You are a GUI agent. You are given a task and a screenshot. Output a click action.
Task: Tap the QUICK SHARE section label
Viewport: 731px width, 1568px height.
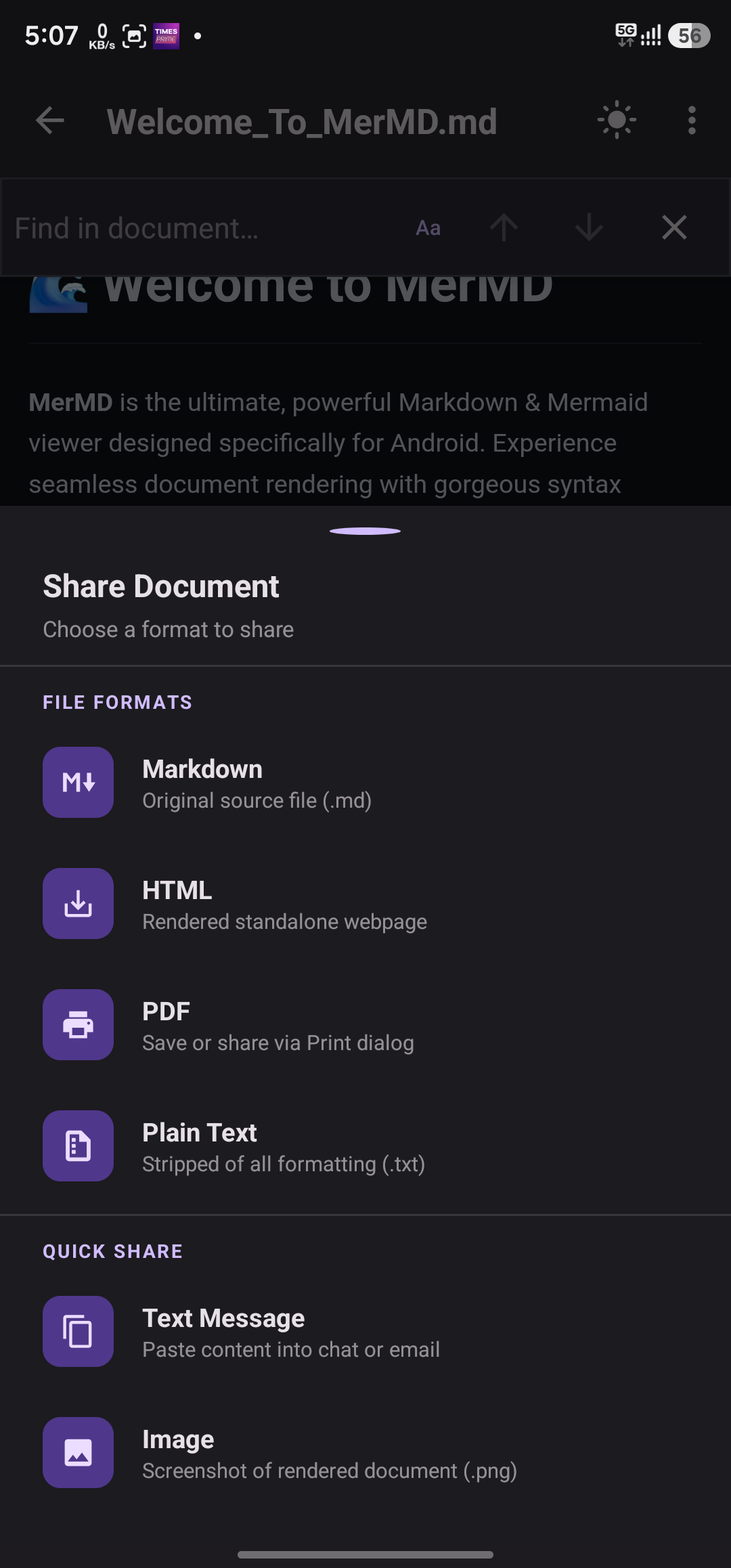113,1251
